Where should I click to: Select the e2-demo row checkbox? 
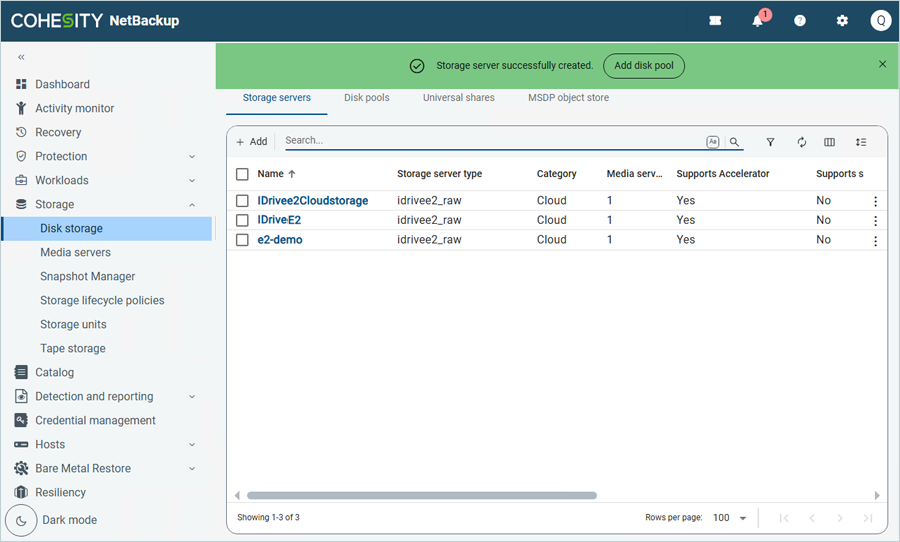point(242,240)
